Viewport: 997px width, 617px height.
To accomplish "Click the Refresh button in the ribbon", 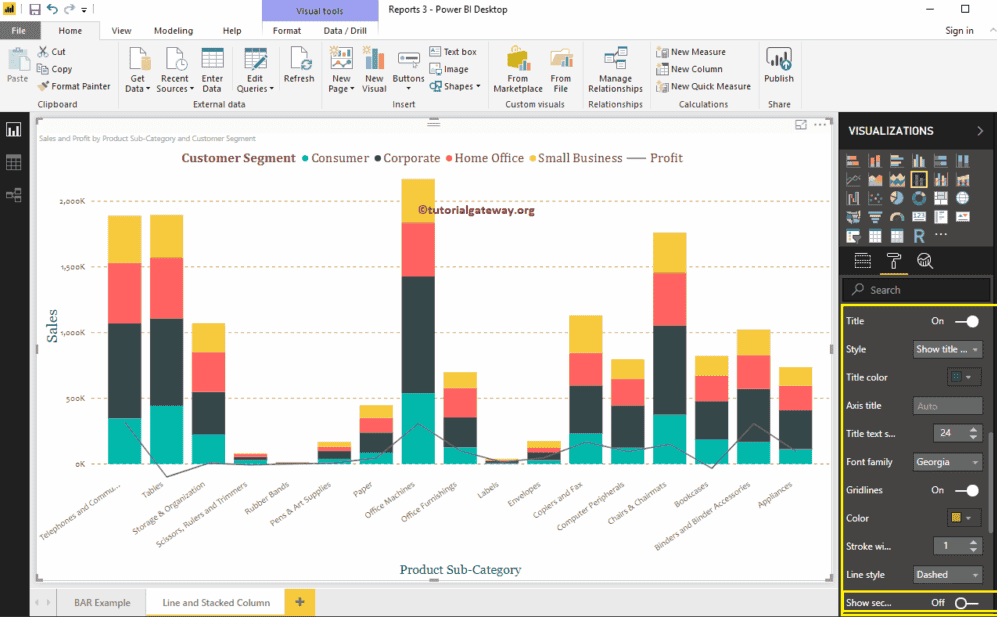I will click(299, 62).
